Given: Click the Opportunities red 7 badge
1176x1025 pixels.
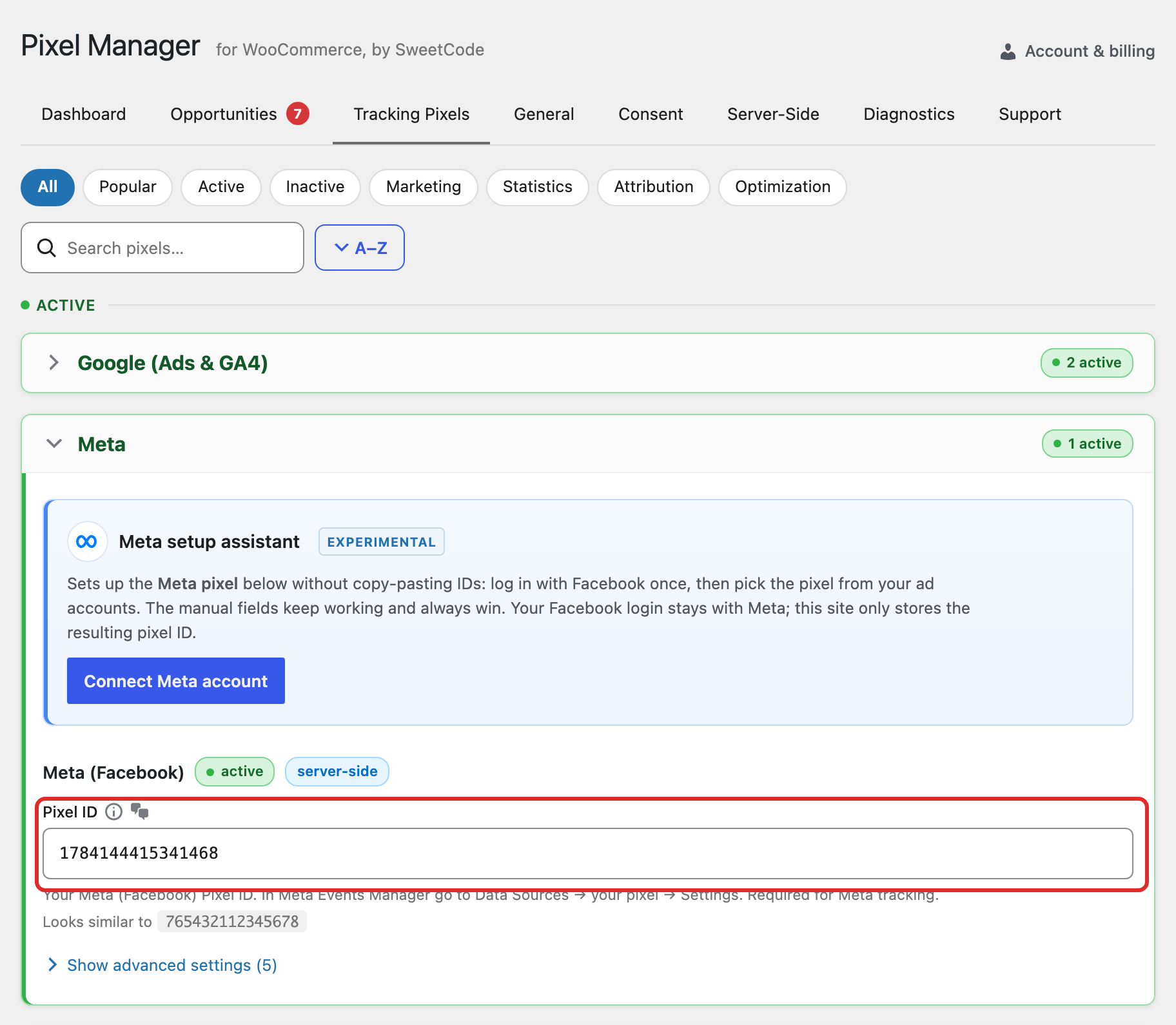Looking at the screenshot, I should 298,114.
